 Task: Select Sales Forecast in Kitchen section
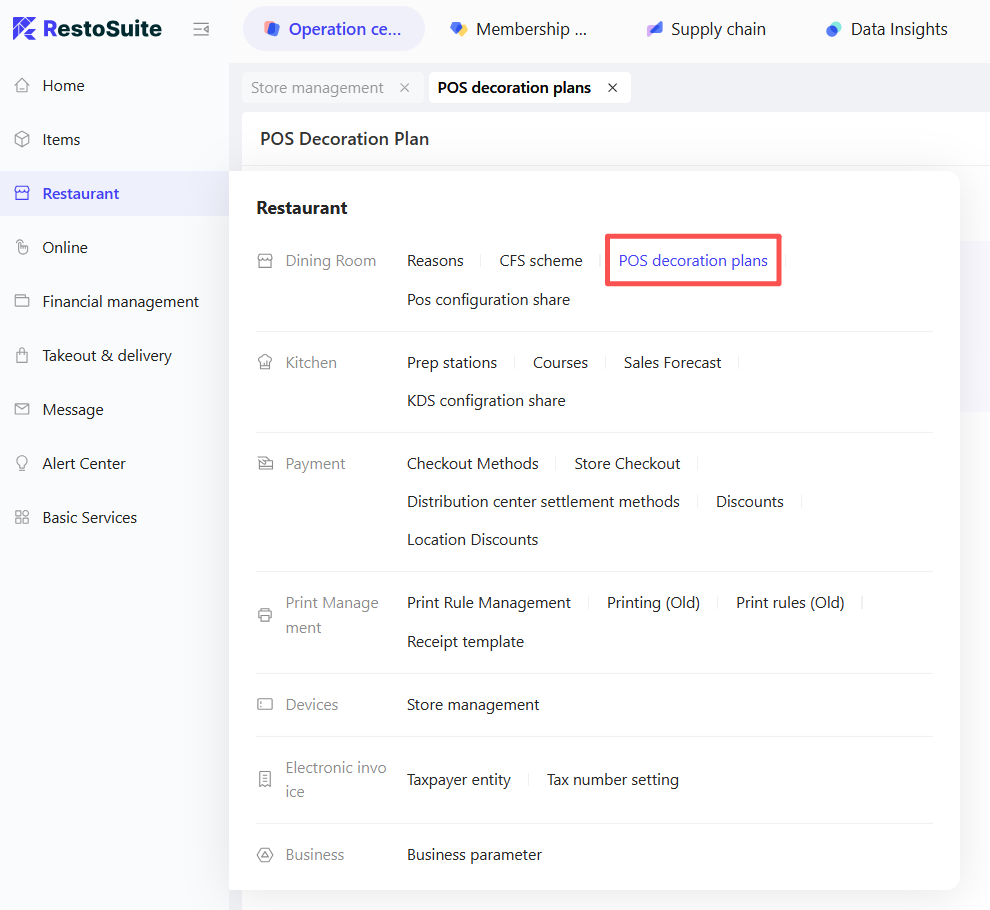[x=672, y=363]
